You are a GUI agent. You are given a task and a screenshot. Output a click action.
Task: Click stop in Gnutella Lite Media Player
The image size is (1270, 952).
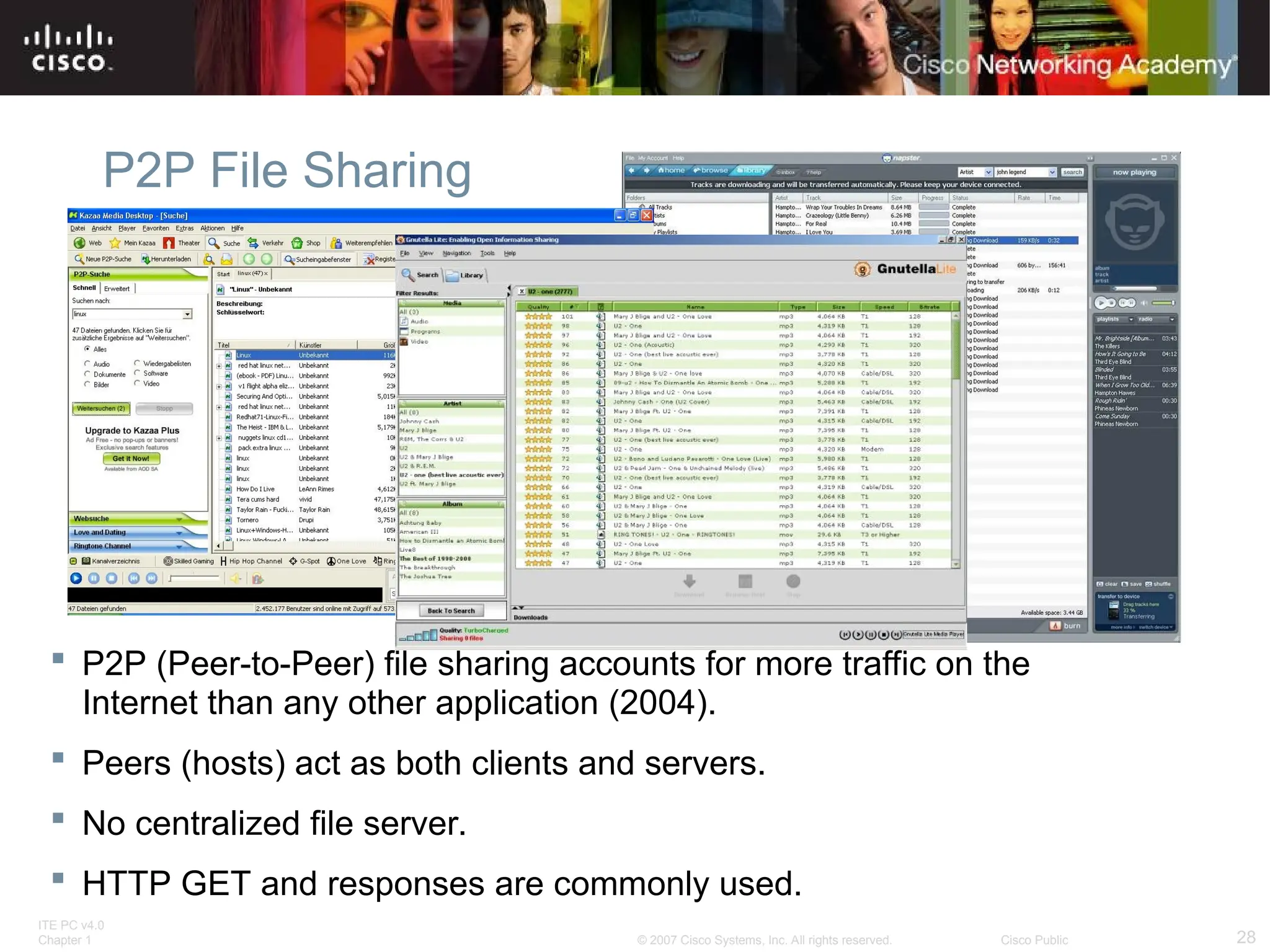tap(884, 635)
